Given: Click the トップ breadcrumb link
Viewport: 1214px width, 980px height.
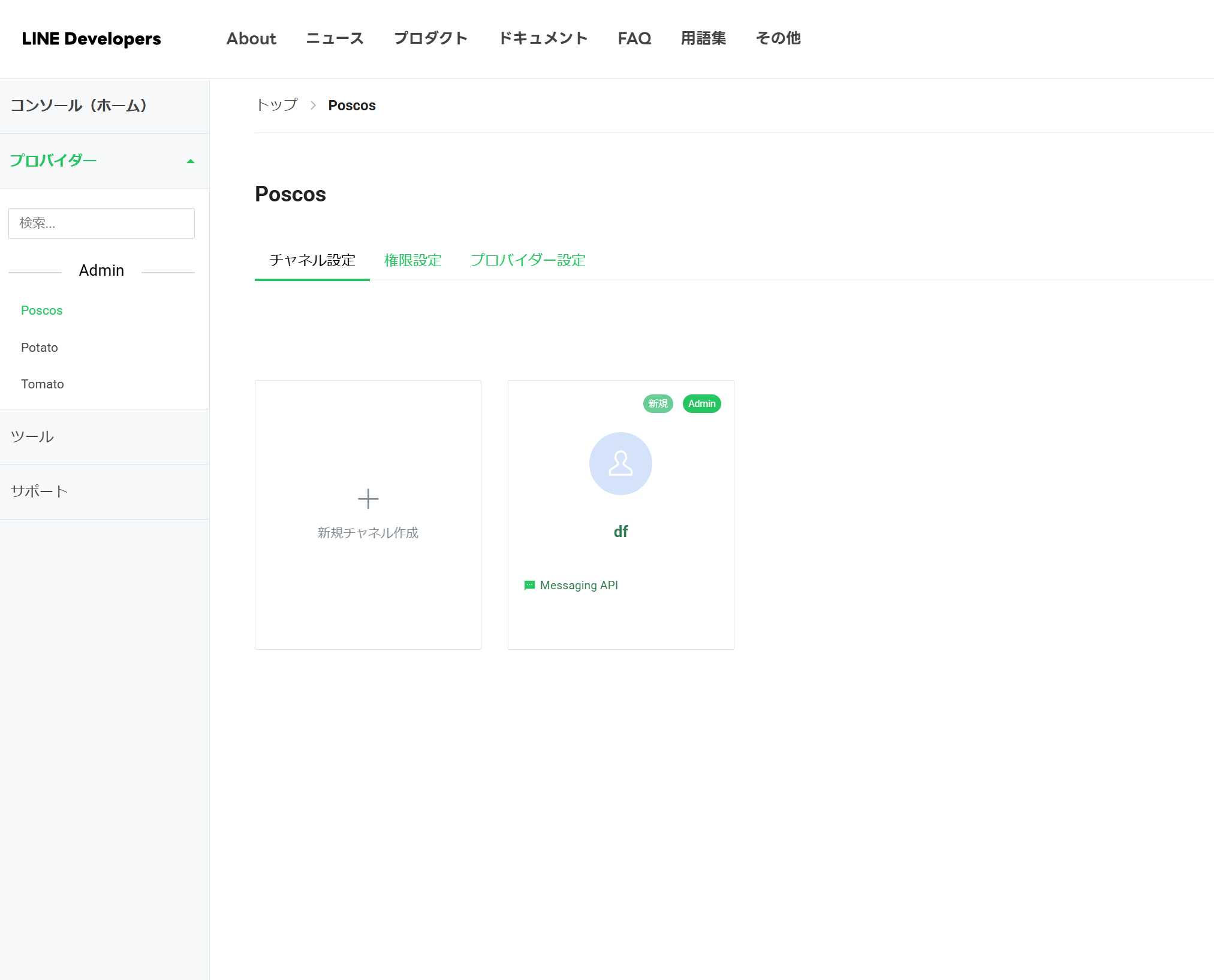Looking at the screenshot, I should (276, 105).
